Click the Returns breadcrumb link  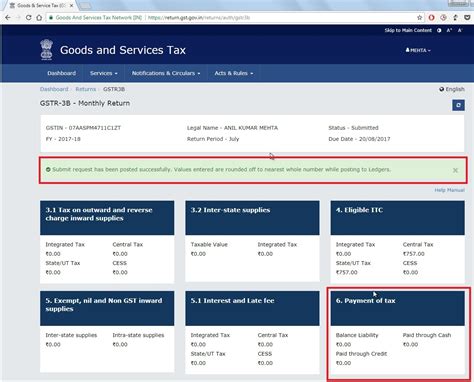(x=86, y=89)
